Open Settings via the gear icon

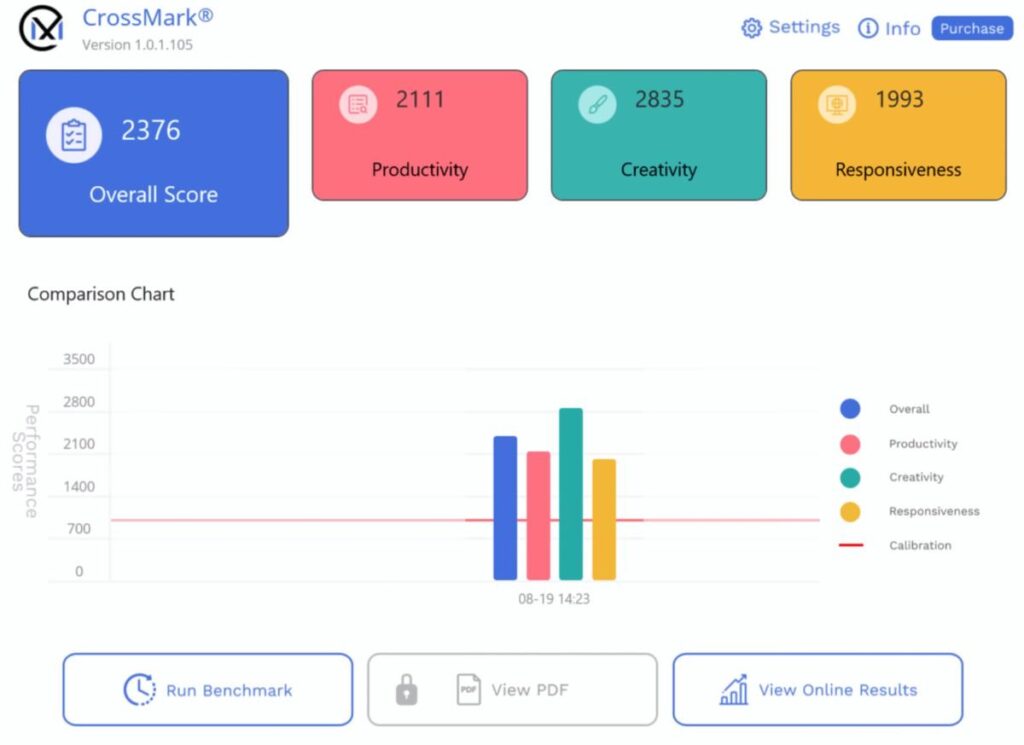(x=751, y=28)
